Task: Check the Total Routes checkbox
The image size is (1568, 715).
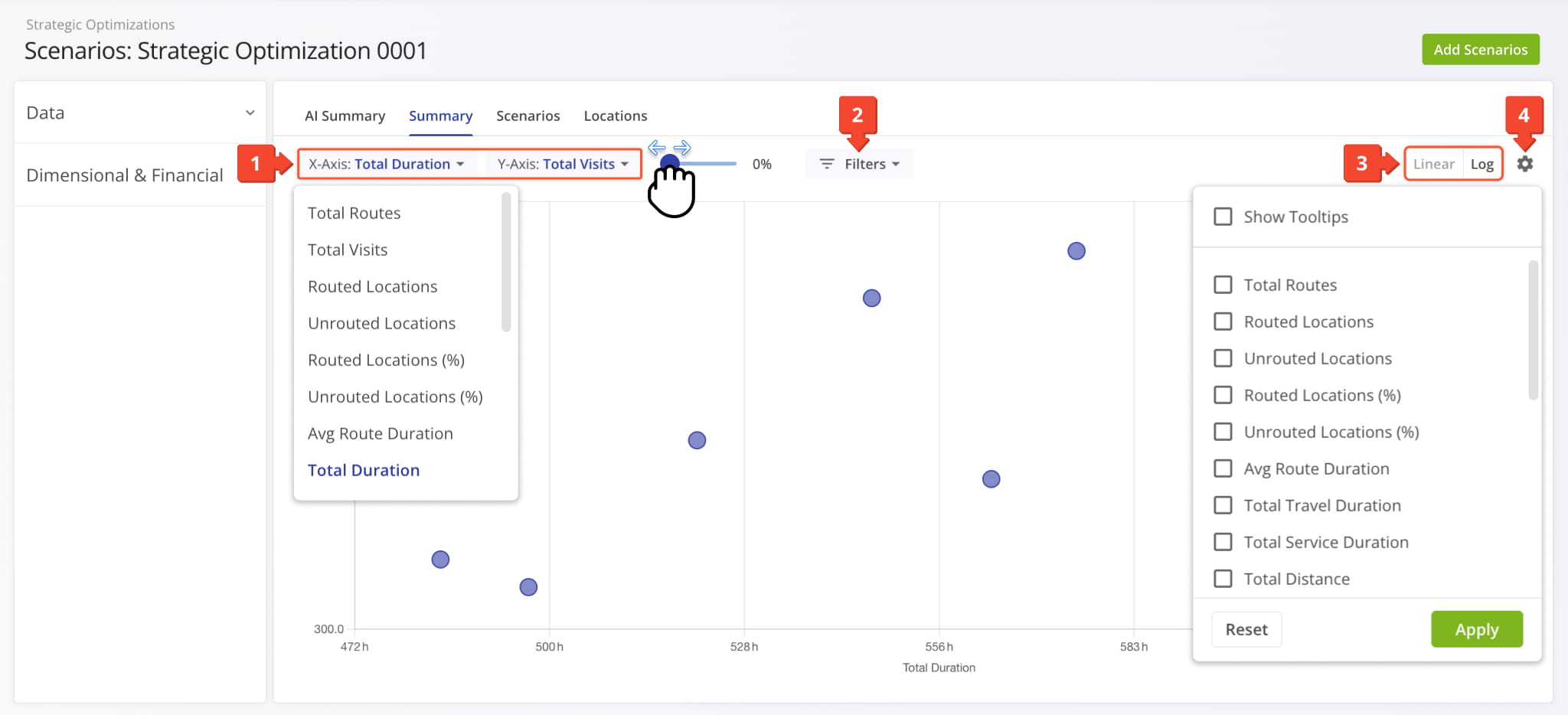Action: click(1223, 285)
